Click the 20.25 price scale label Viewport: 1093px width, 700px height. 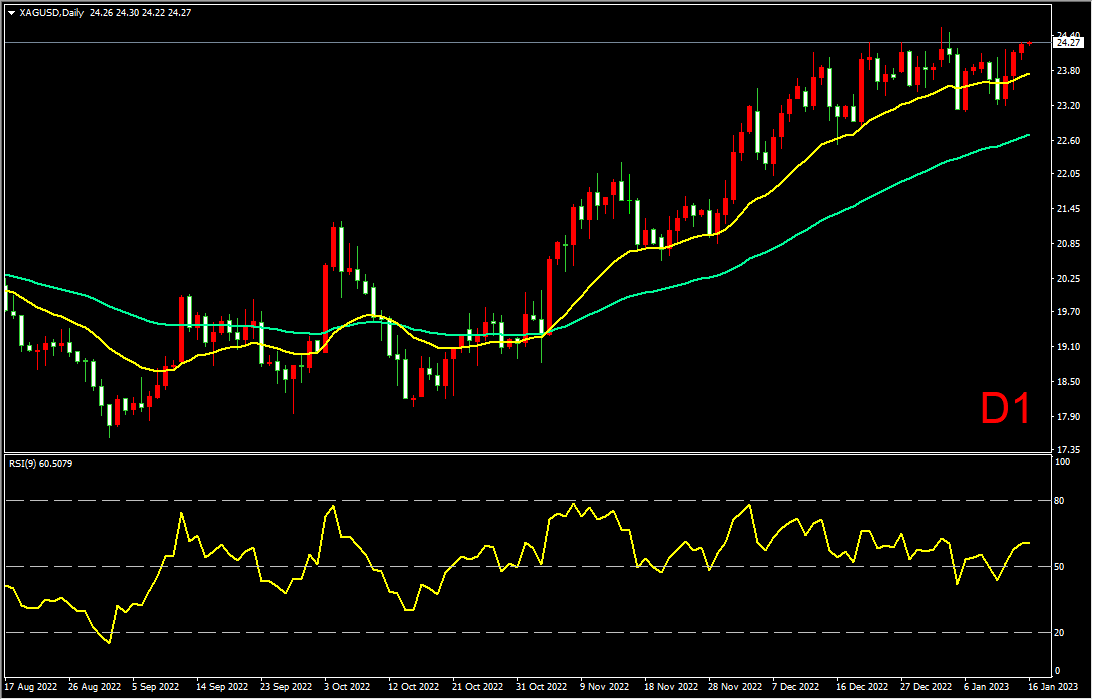point(1068,278)
